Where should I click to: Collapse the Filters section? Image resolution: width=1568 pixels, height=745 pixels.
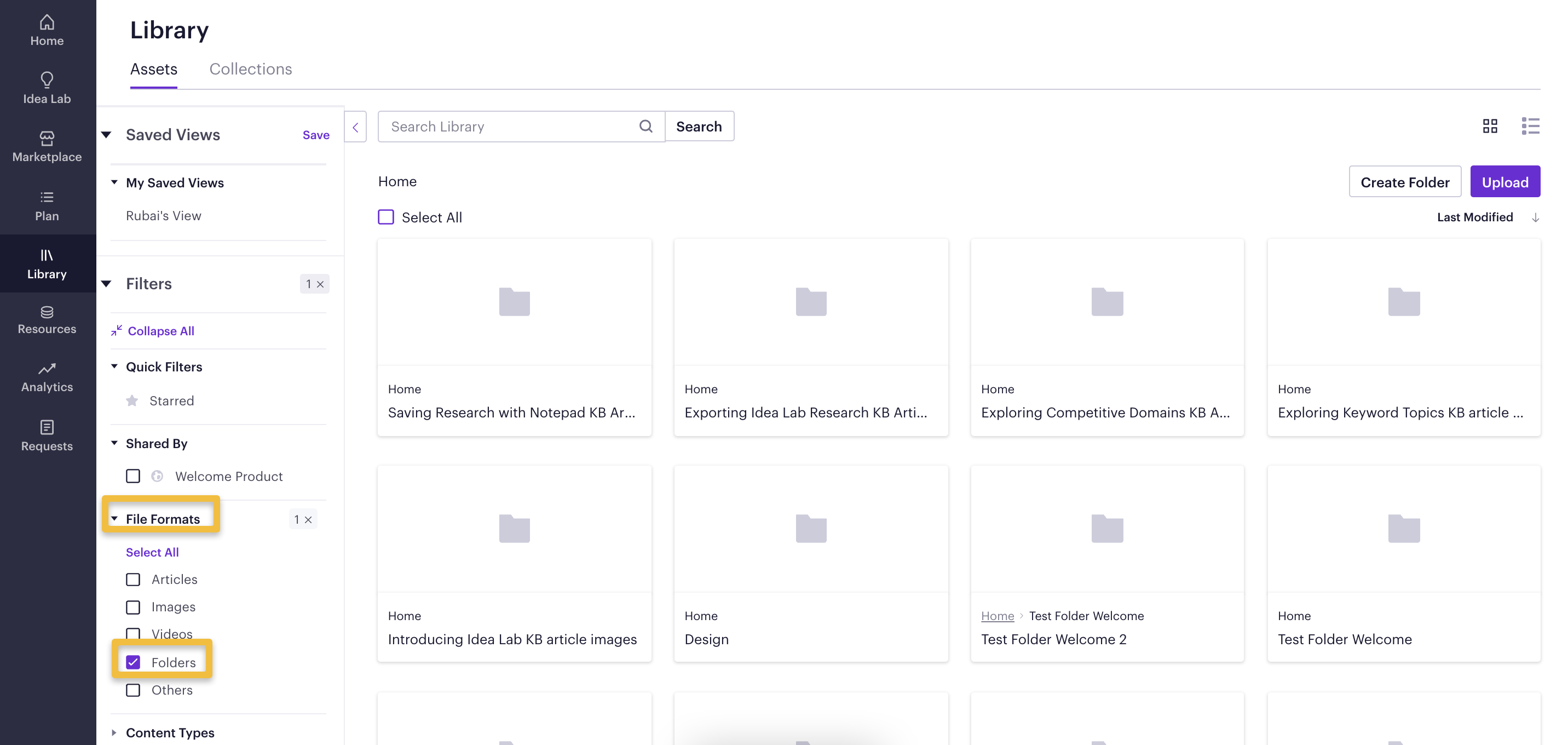(107, 284)
